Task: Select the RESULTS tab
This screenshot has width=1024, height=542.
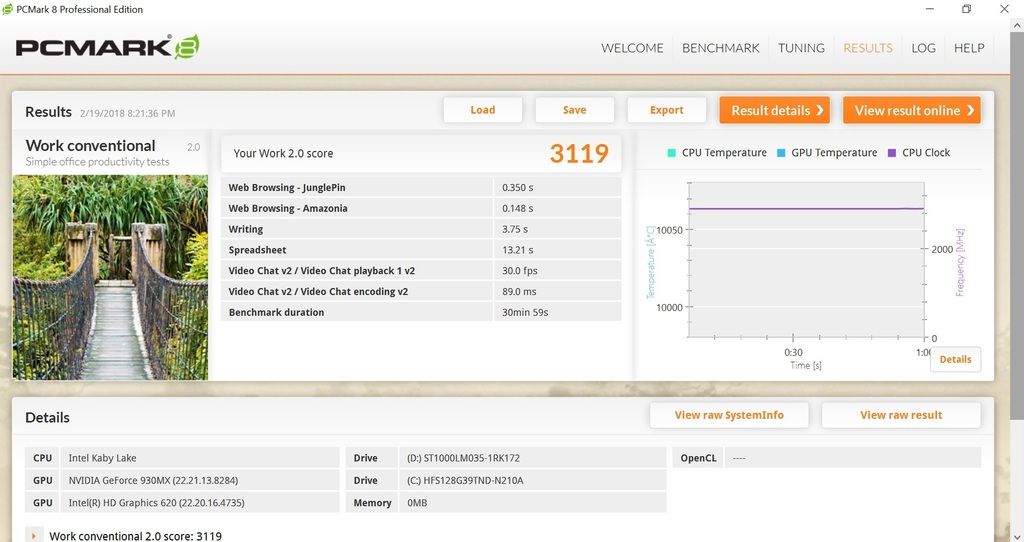Action: [x=867, y=48]
